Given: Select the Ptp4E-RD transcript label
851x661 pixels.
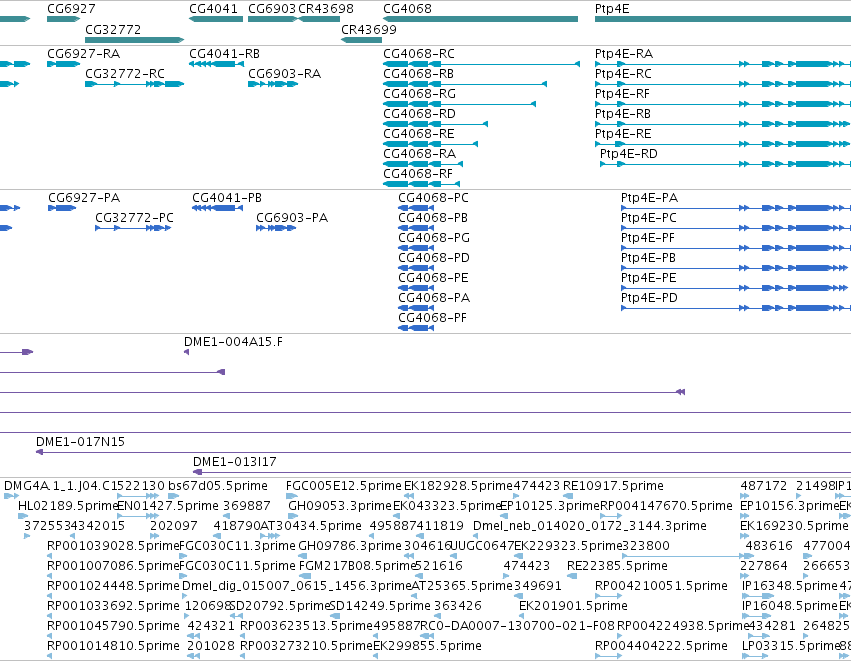Looking at the screenshot, I should click(628, 154).
